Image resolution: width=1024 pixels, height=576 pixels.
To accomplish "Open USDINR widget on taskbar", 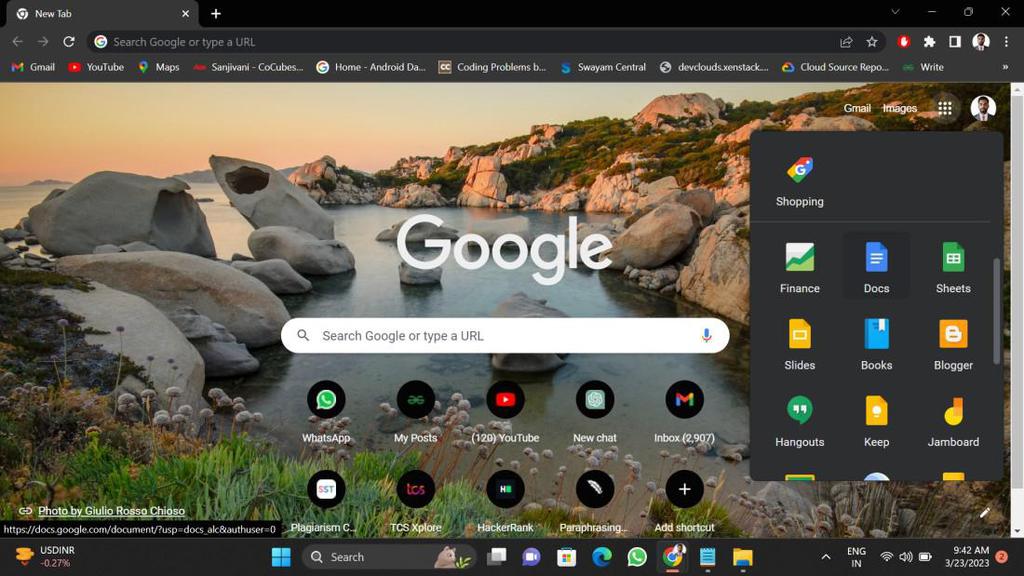I will tap(46, 556).
